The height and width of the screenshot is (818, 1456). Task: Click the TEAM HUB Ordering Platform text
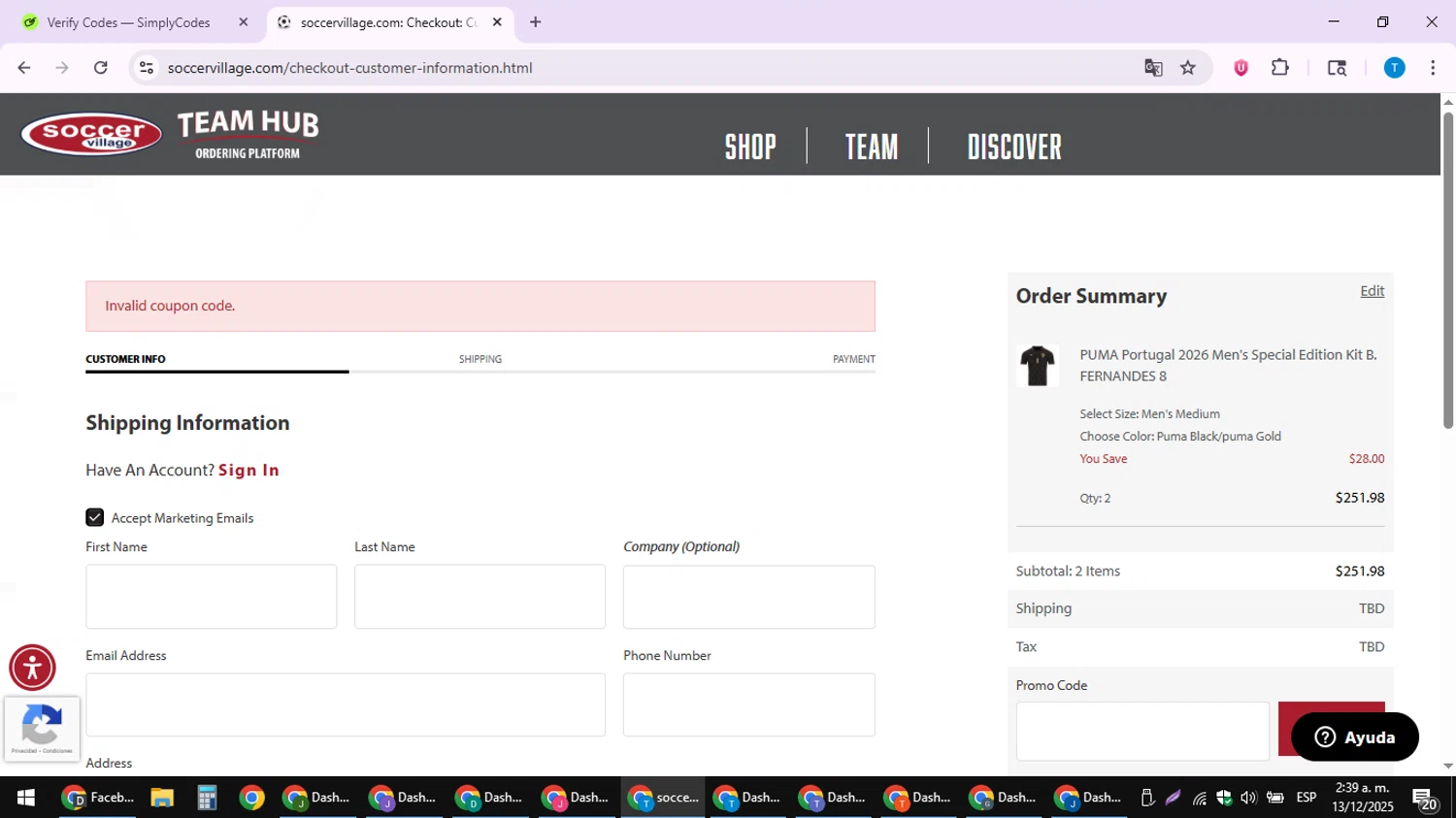coord(248,134)
